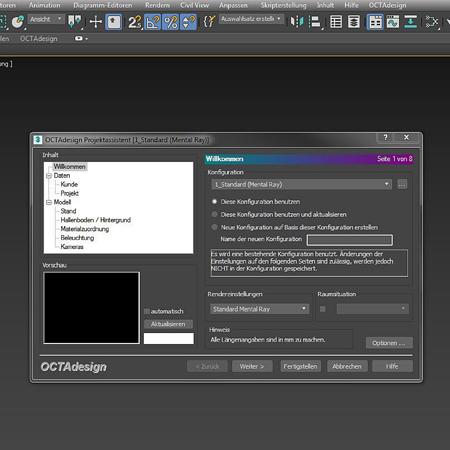Open the Rendern menu
The image size is (450, 450).
(157, 5)
